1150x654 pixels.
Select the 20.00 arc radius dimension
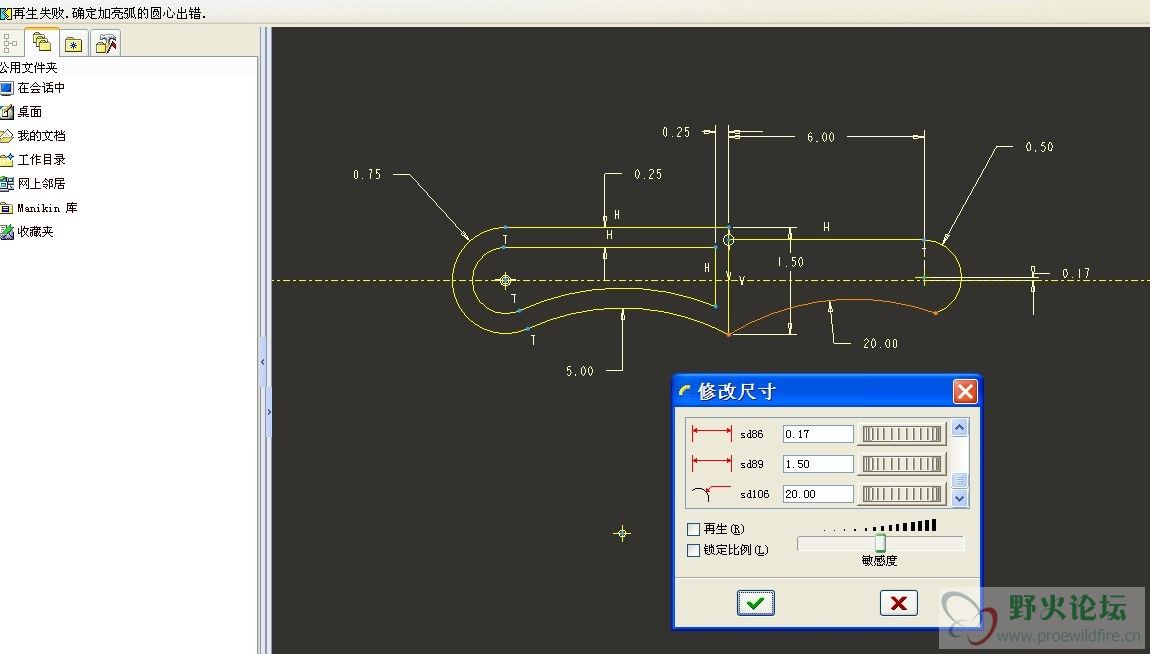(x=880, y=343)
